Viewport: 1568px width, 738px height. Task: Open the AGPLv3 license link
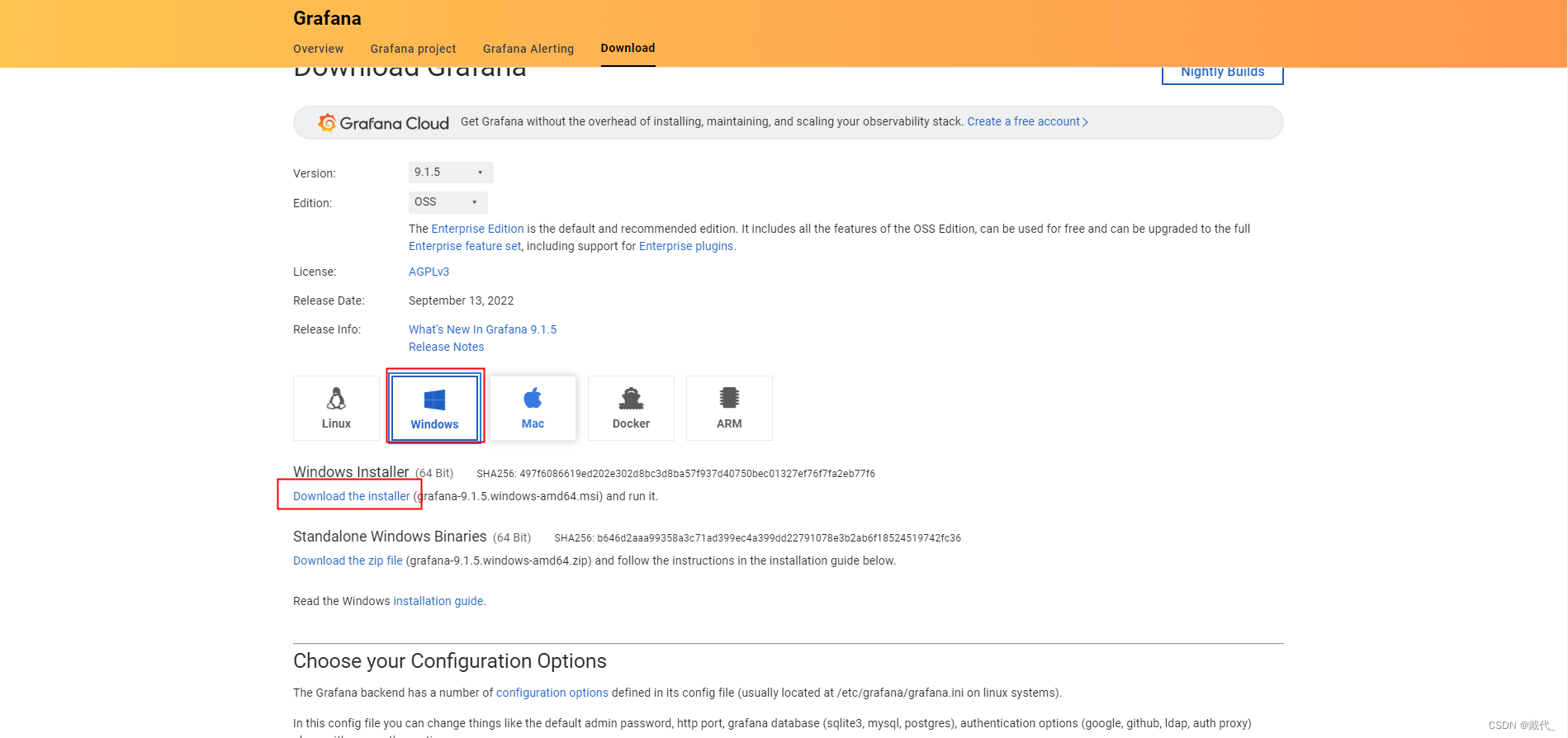tap(429, 272)
